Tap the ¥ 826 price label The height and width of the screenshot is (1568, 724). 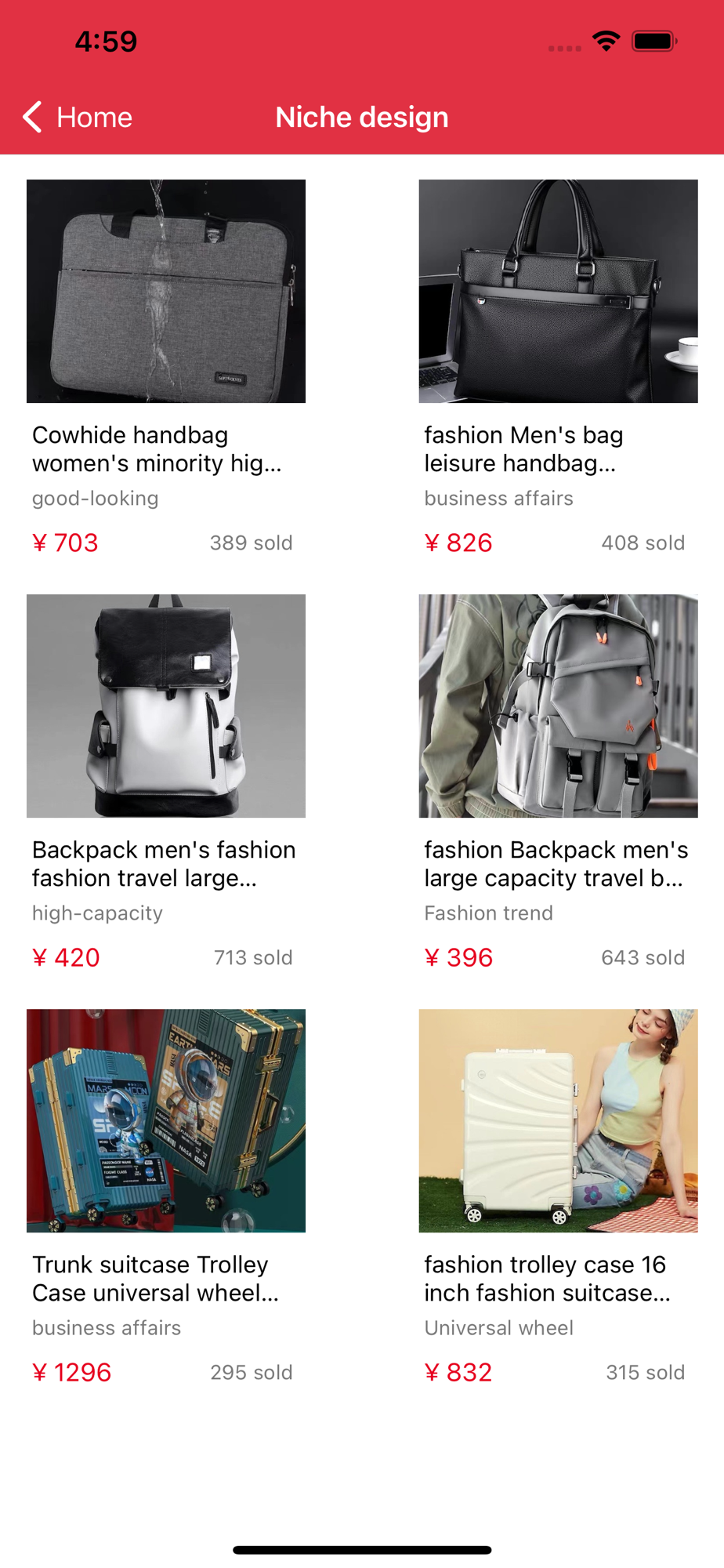[458, 543]
